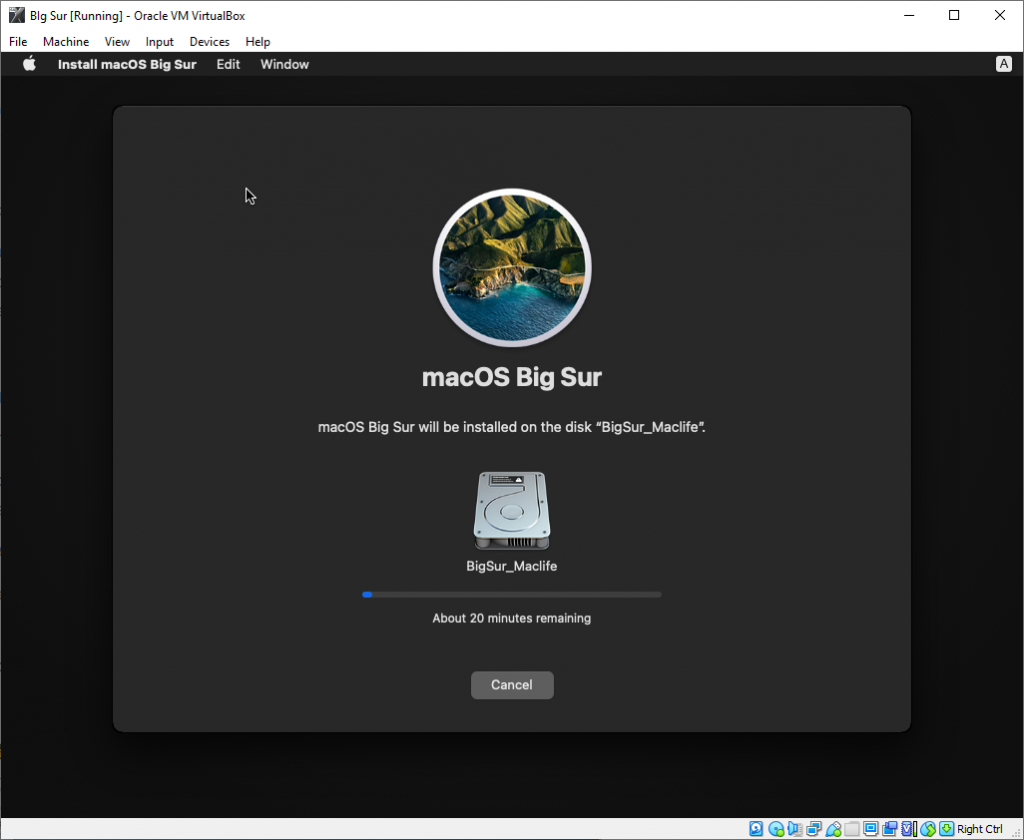Click the display status icon
1024x840 pixels.
coord(871,828)
